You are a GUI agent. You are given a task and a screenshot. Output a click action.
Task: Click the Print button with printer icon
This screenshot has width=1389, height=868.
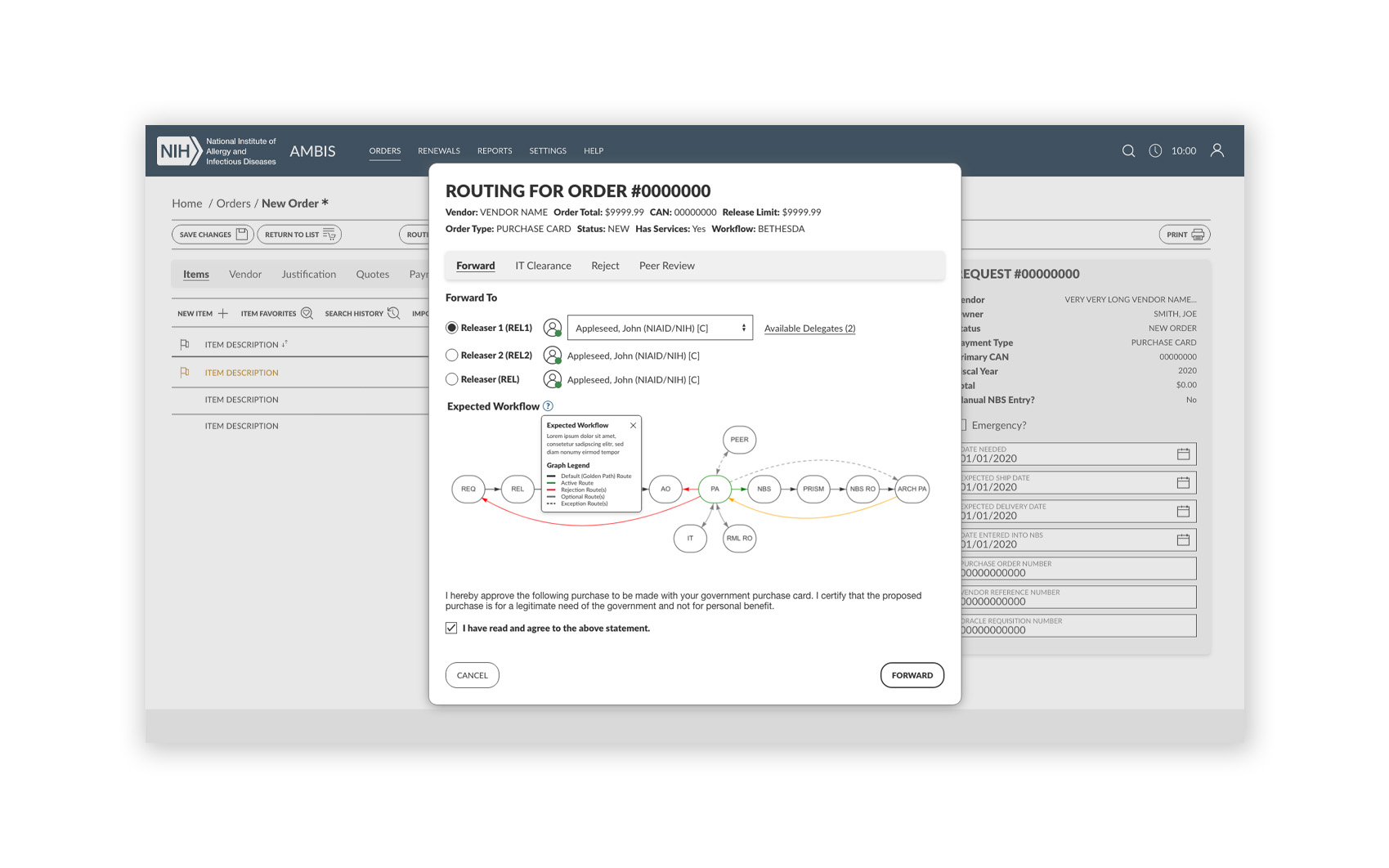point(1185,235)
